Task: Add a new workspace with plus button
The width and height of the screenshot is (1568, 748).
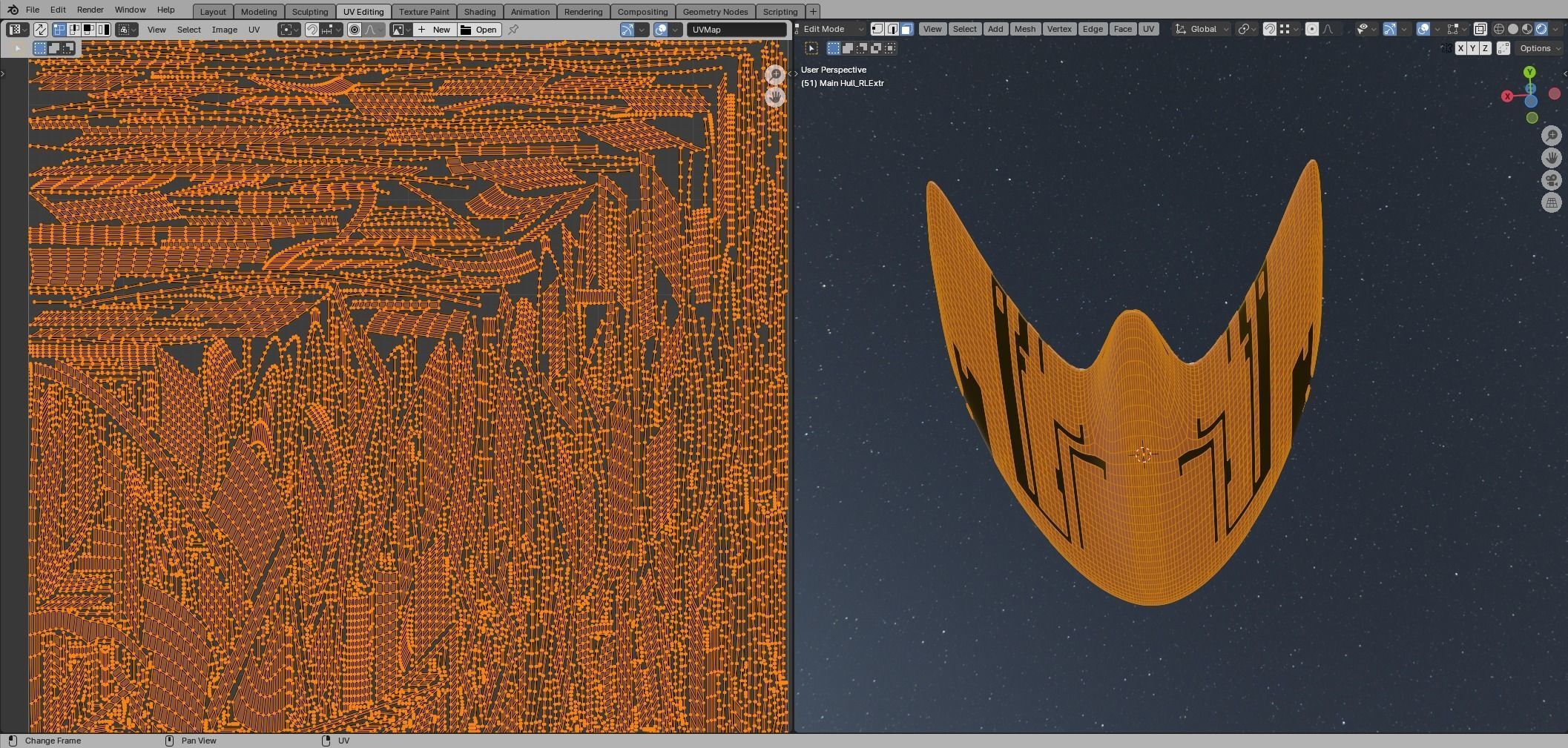Action: (x=813, y=12)
